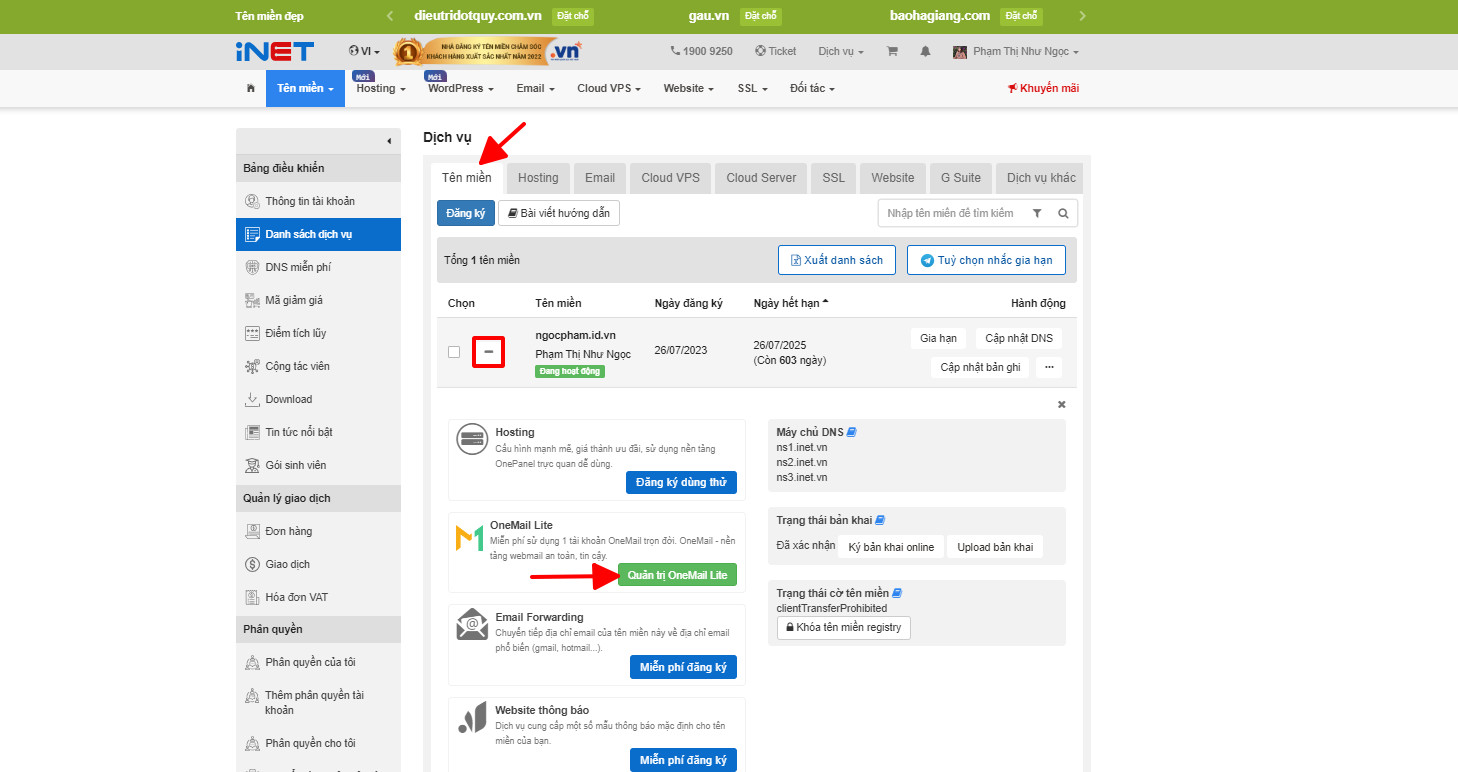This screenshot has width=1458, height=772.
Task: Click the Quản trị OneMail Lite button
Action: pyautogui.click(x=678, y=574)
